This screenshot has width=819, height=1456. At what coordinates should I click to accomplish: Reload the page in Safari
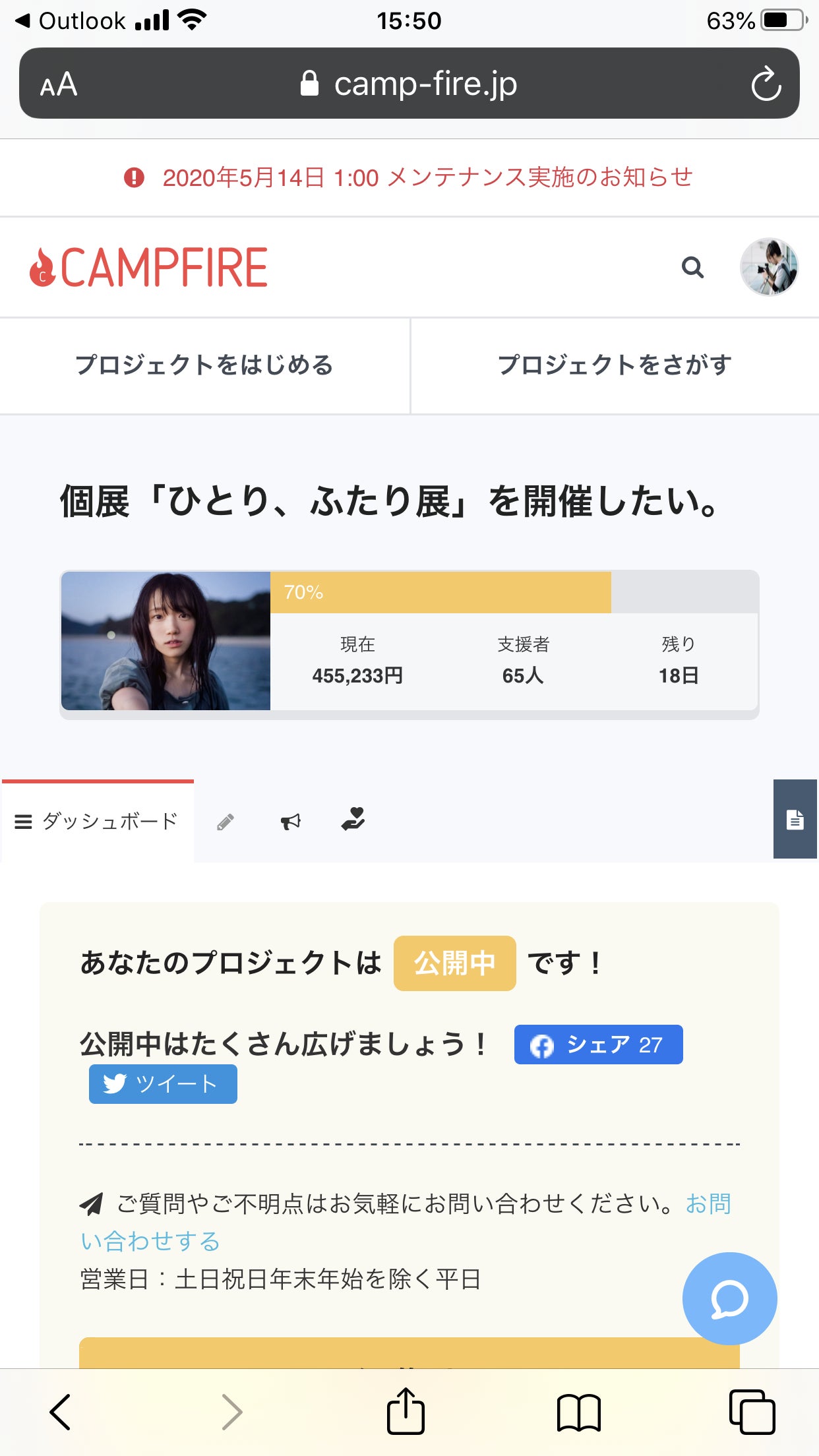(766, 84)
